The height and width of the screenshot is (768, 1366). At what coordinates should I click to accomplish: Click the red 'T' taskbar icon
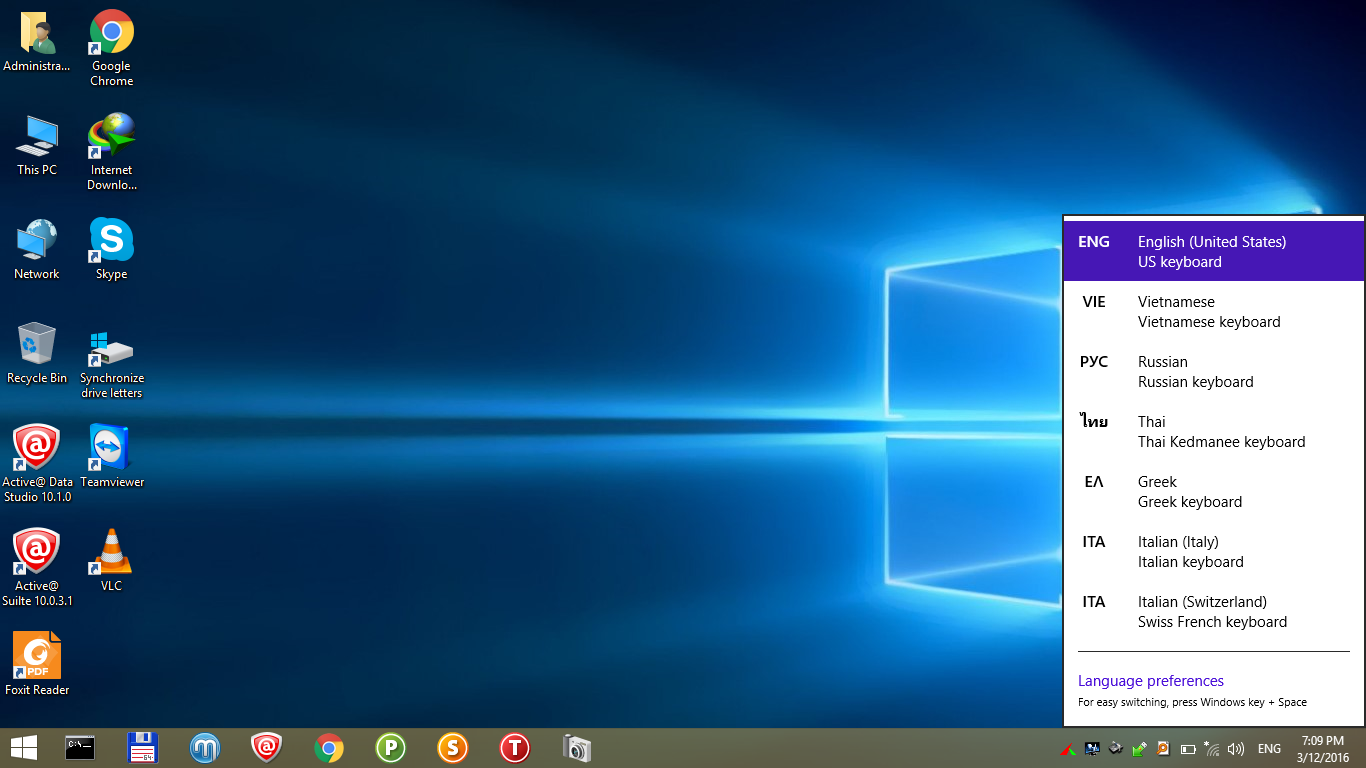click(514, 748)
